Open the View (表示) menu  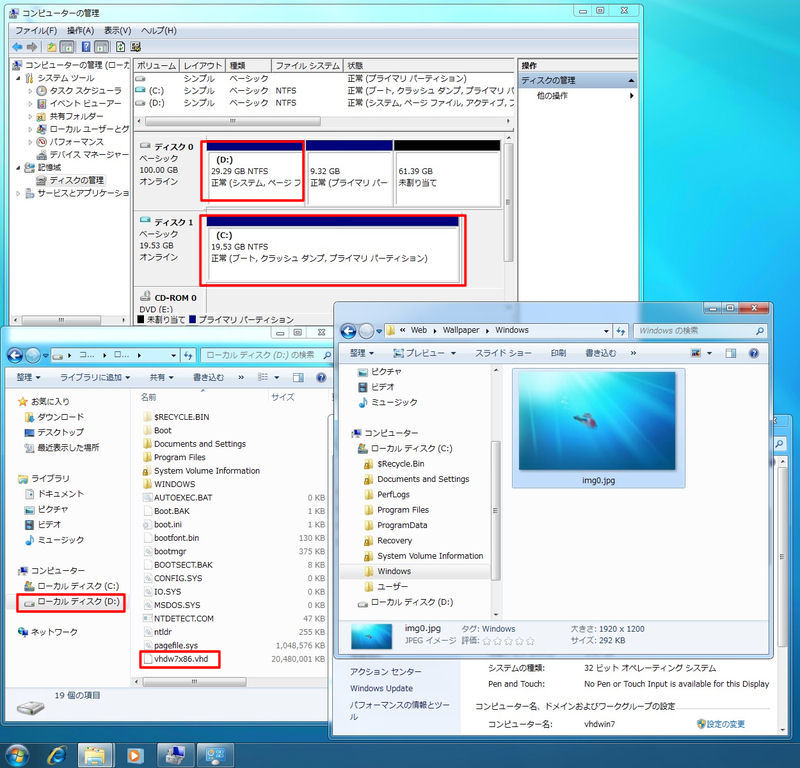117,31
